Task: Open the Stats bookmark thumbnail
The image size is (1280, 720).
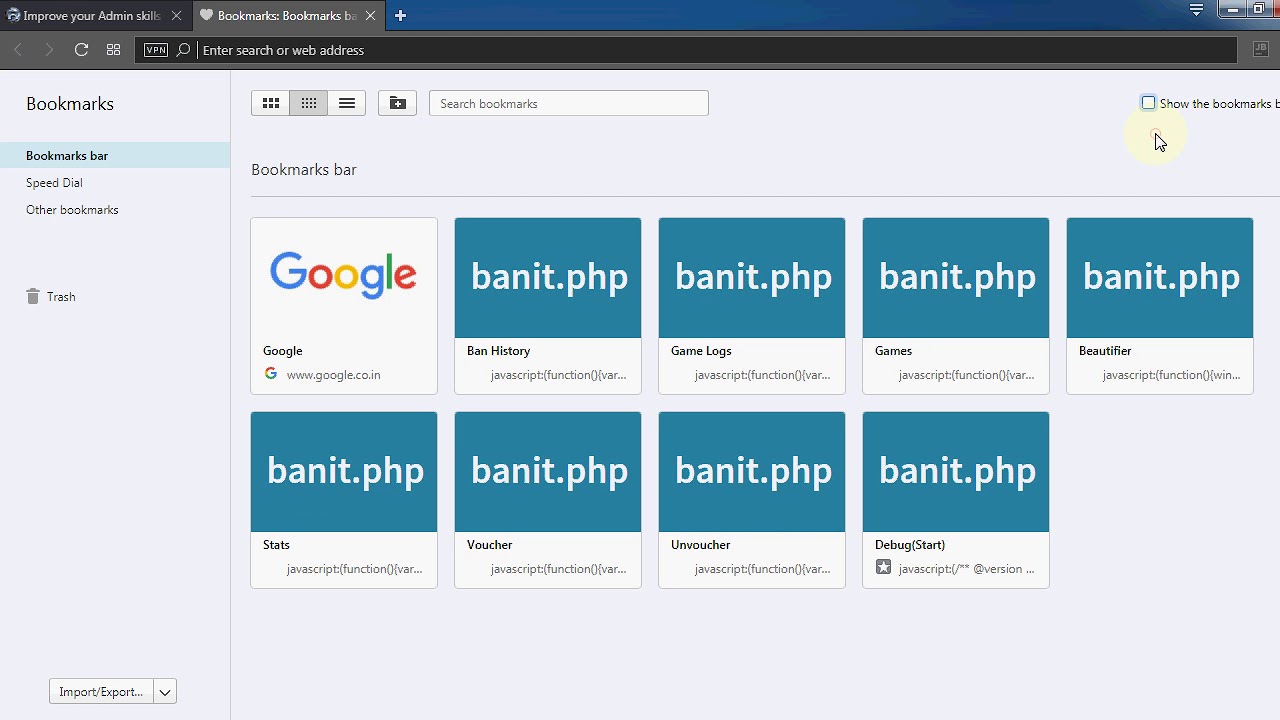Action: click(x=344, y=472)
